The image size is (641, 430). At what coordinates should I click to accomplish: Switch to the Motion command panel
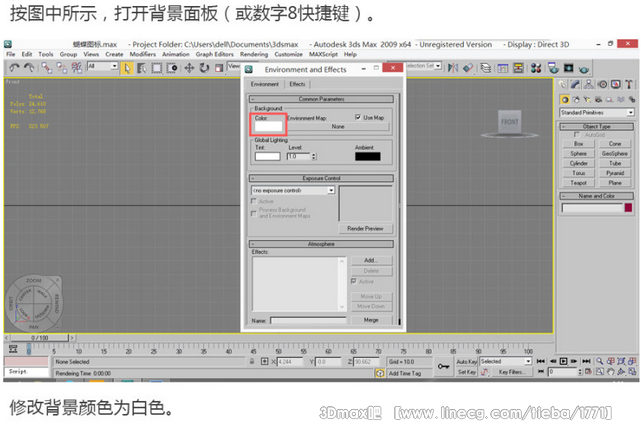tap(602, 85)
